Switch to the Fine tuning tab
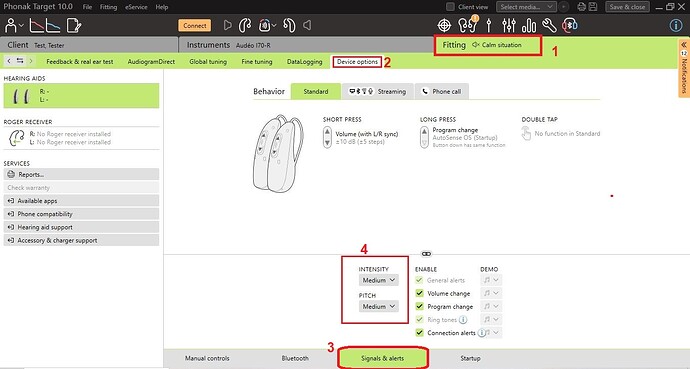Viewport: 690px width, 369px height. click(x=257, y=62)
